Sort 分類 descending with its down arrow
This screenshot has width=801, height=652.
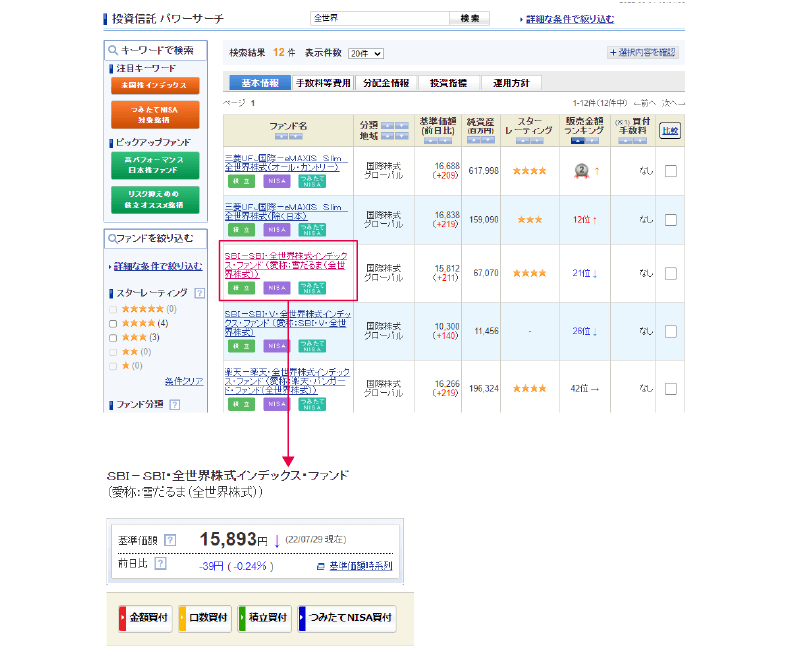tap(402, 125)
